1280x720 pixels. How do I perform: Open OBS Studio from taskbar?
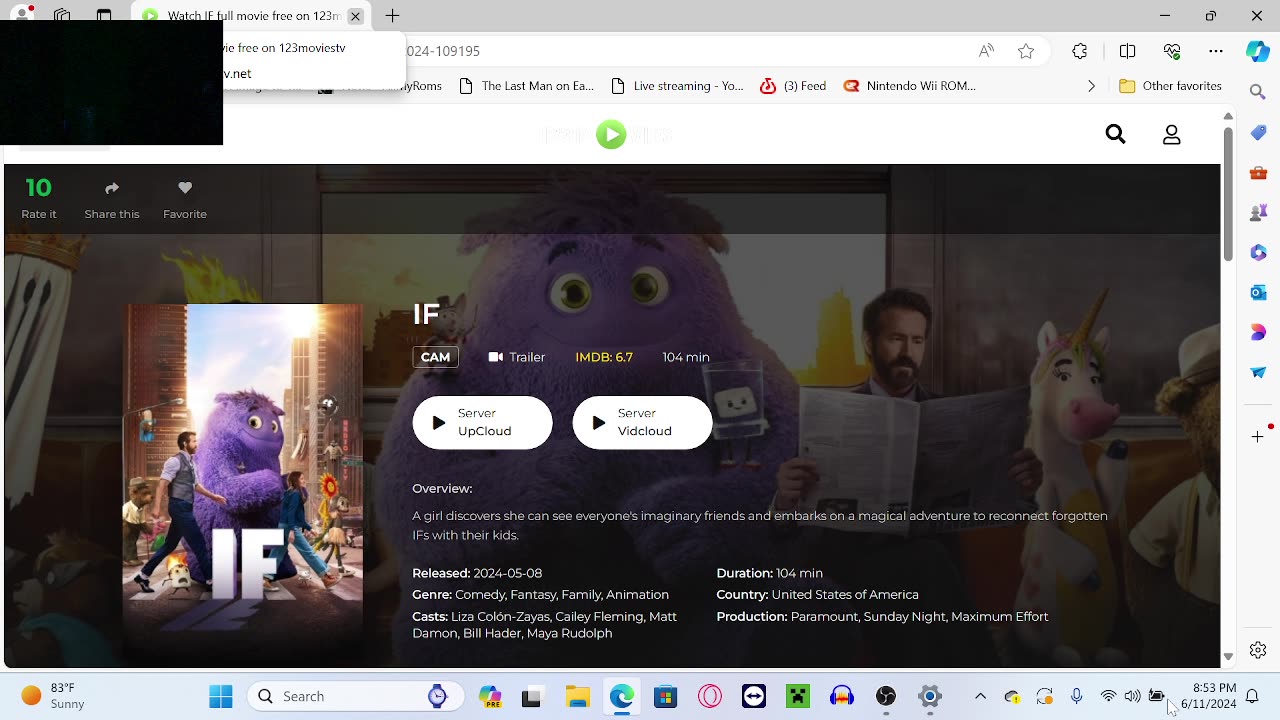click(x=886, y=696)
